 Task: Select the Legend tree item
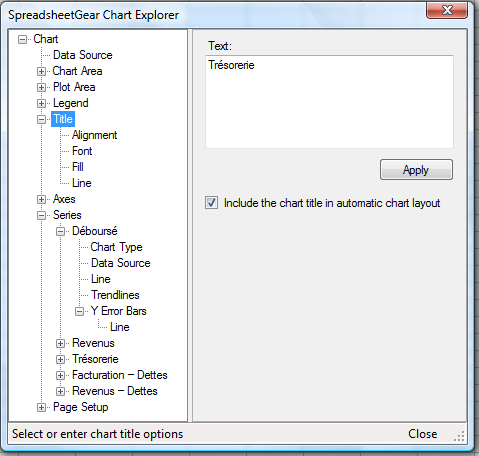pos(71,103)
